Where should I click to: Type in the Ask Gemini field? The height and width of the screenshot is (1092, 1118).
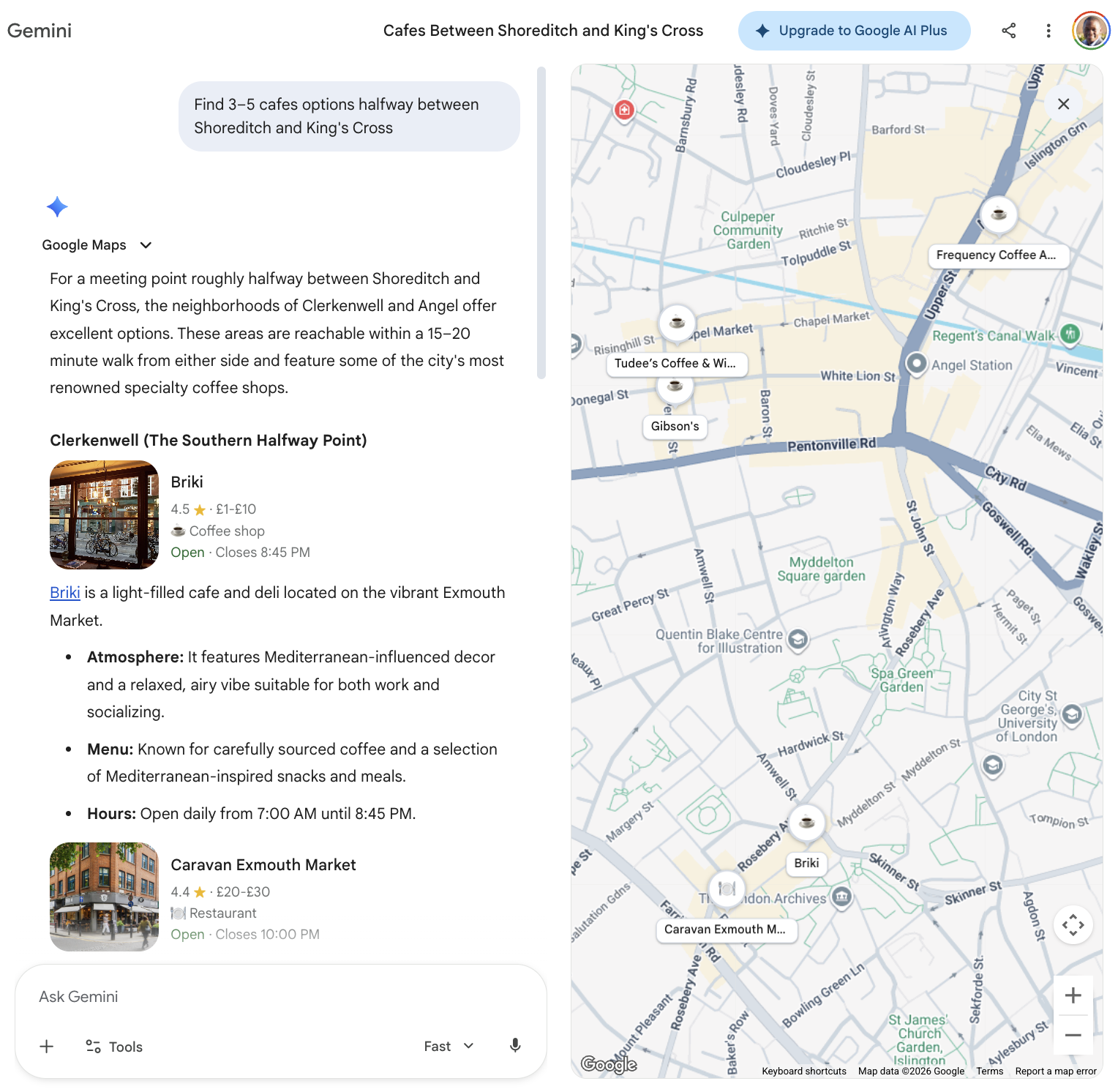278,997
